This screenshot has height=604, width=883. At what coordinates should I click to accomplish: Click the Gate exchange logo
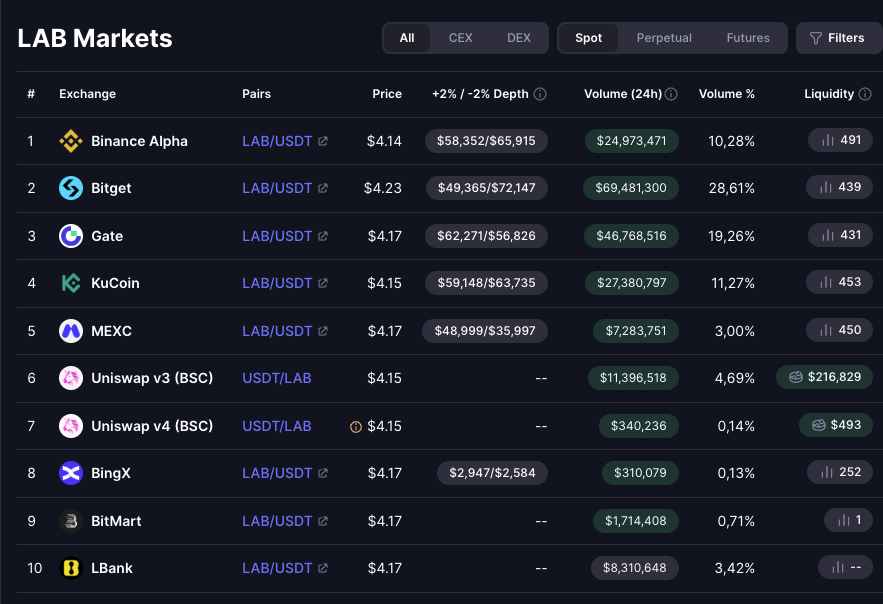(x=71, y=236)
